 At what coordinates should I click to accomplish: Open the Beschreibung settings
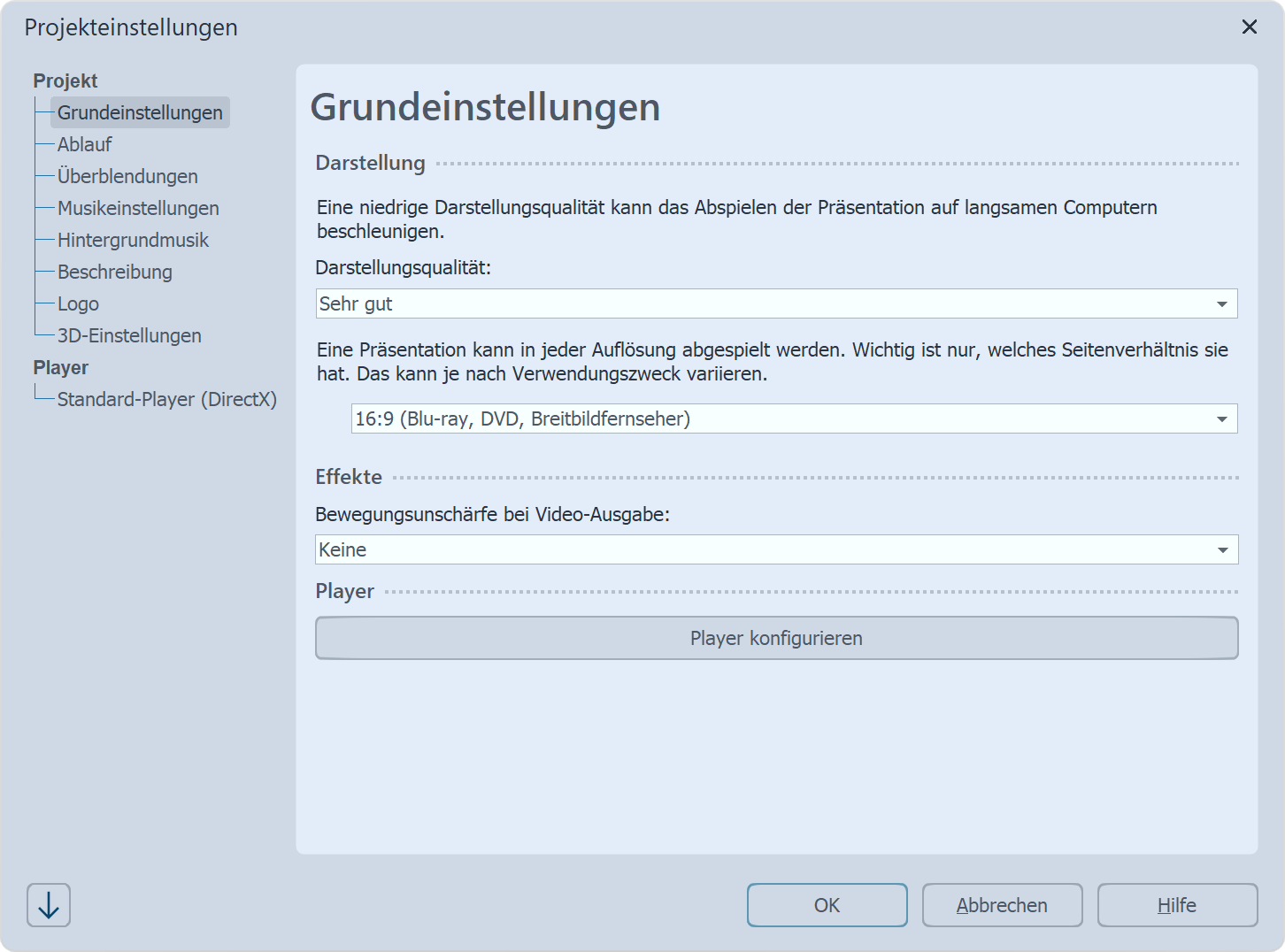click(x=114, y=272)
